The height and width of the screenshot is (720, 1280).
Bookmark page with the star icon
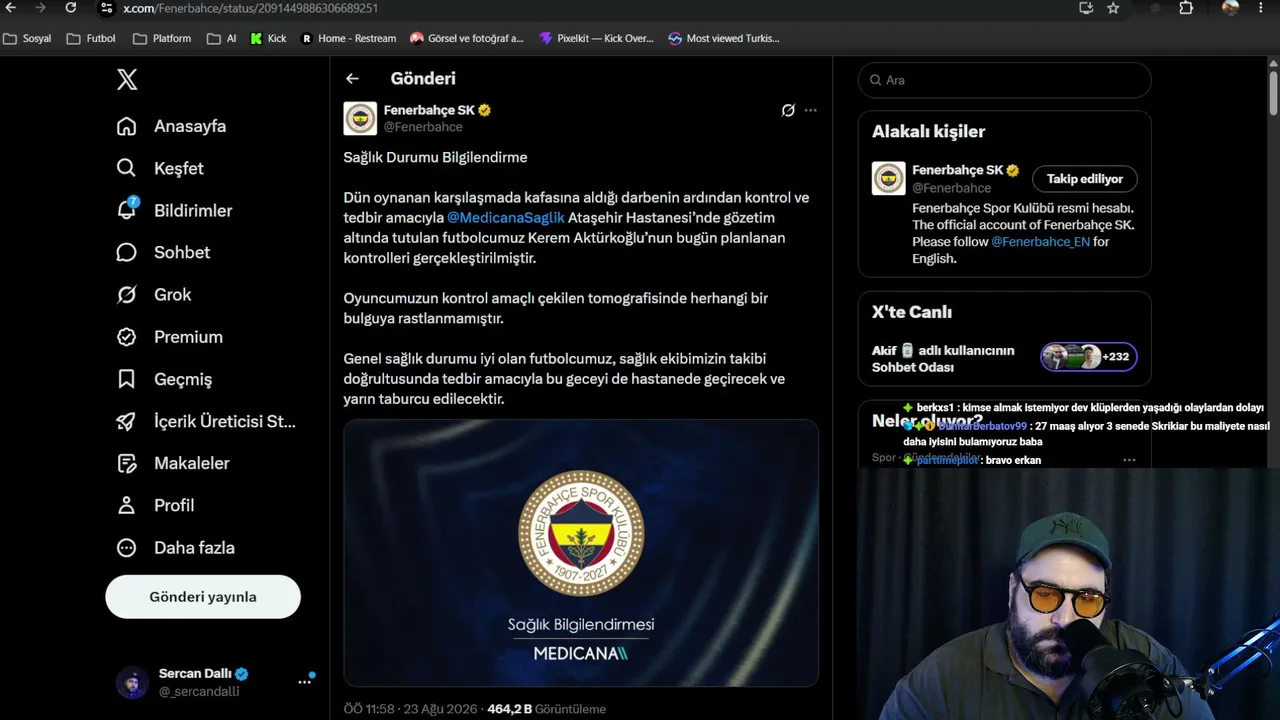click(1113, 8)
